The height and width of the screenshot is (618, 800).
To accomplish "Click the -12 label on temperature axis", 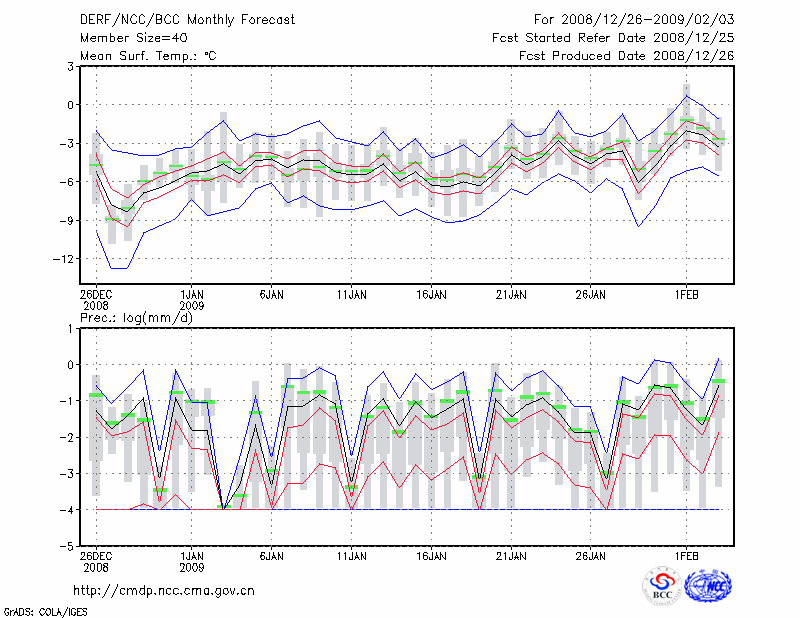I will pyautogui.click(x=60, y=259).
